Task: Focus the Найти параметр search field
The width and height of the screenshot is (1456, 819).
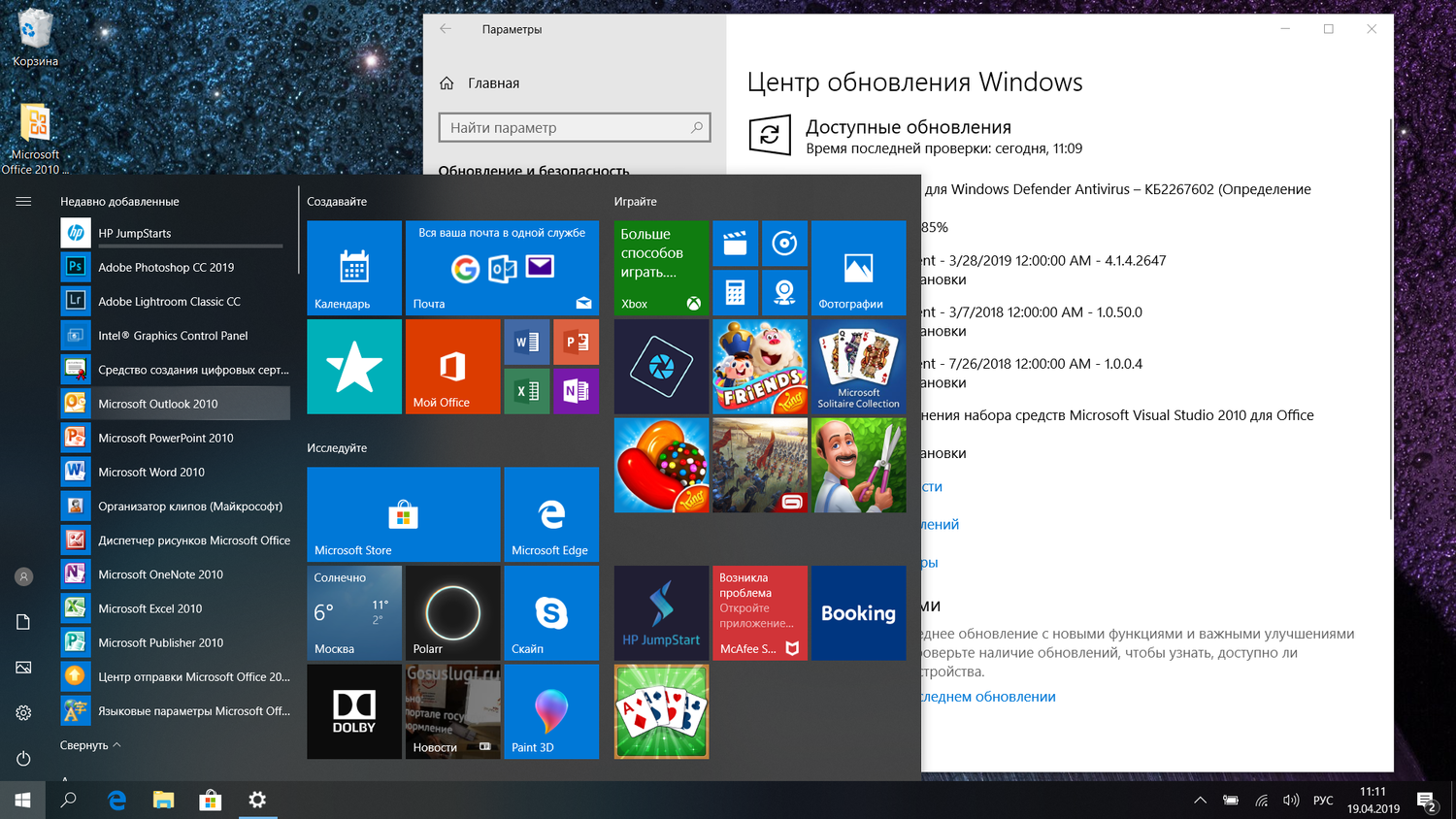Action: pos(575,127)
